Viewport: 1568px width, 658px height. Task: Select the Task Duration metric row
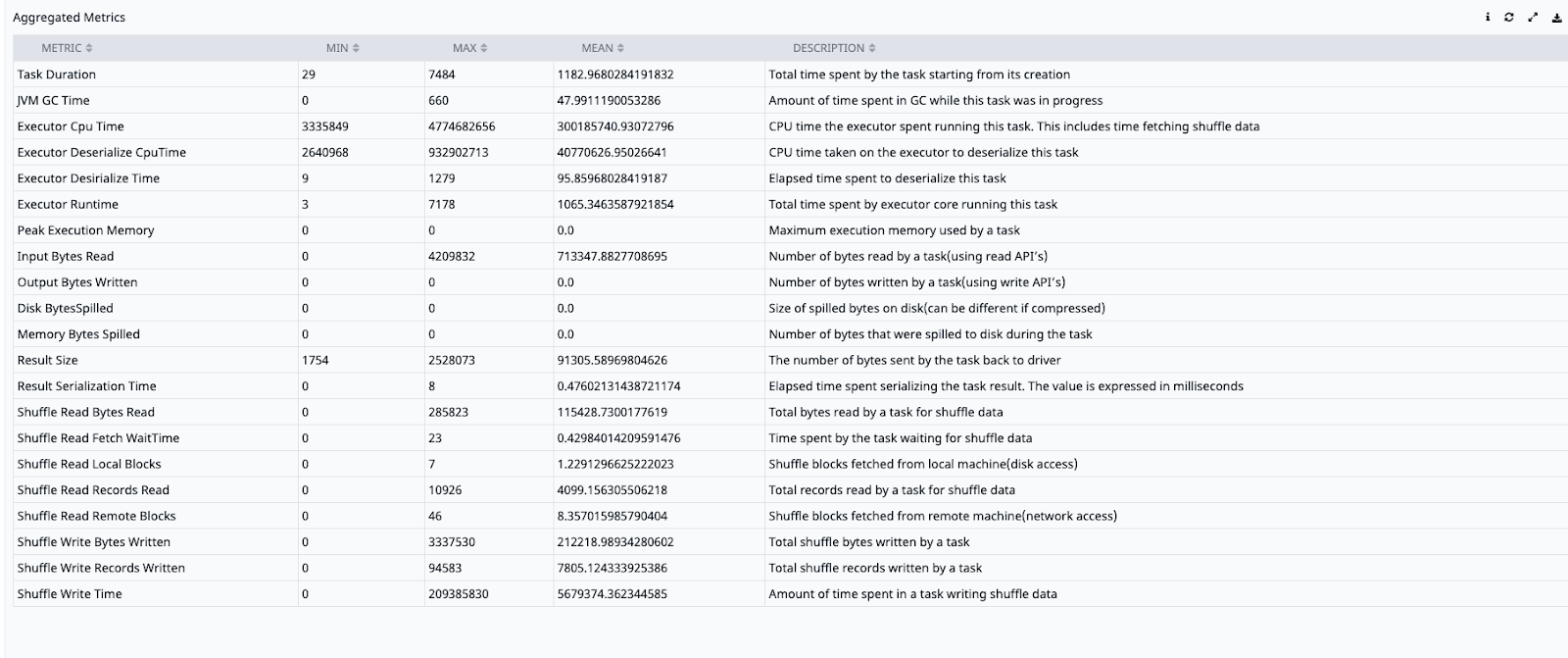790,75
